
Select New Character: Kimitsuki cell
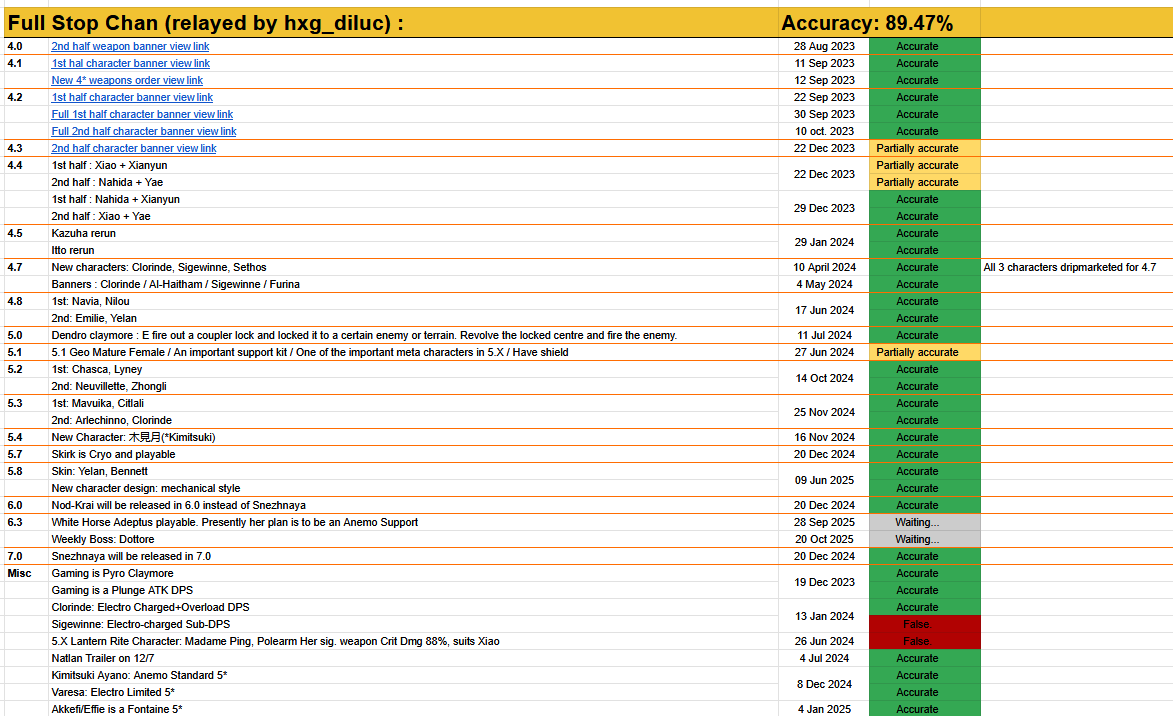point(413,438)
